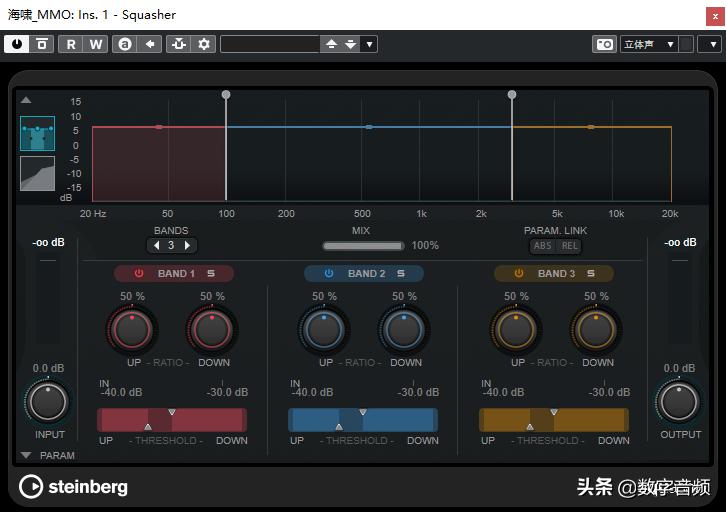Collapse the graphical display with up triangle
Viewport: 726px width, 512px height.
(x=26, y=100)
